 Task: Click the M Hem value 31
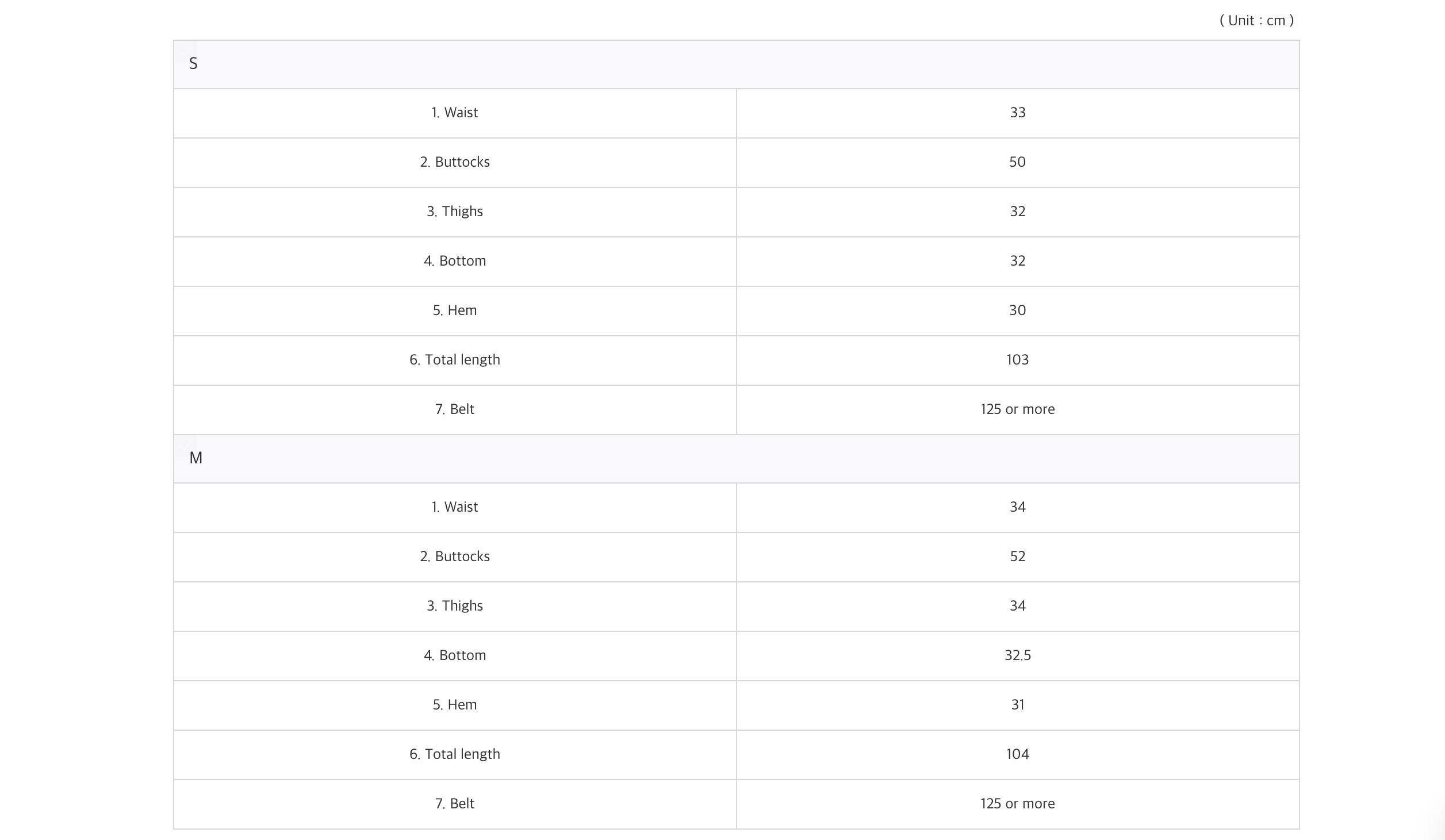1017,705
